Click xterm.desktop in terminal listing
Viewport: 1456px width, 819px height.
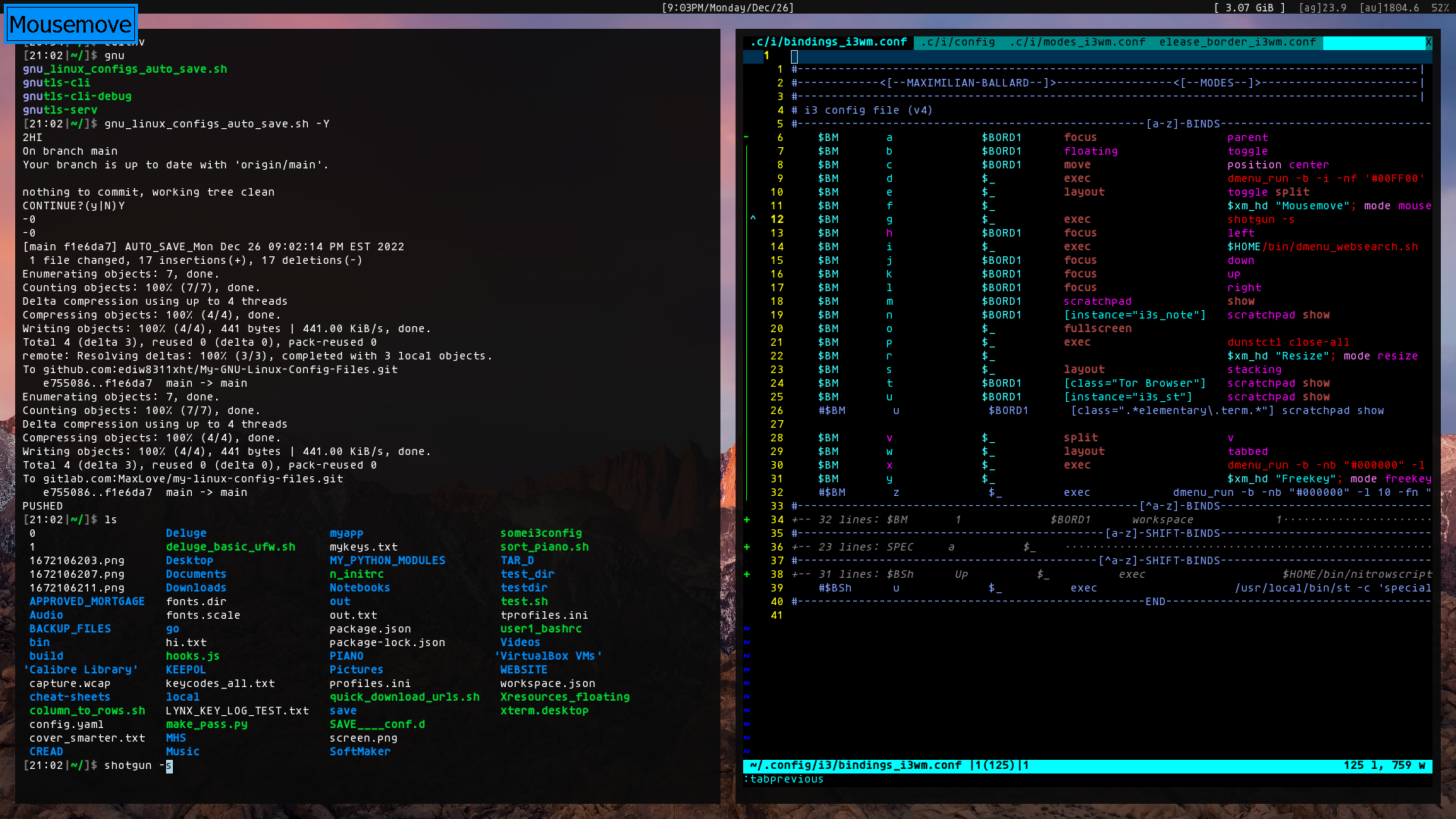coord(544,711)
